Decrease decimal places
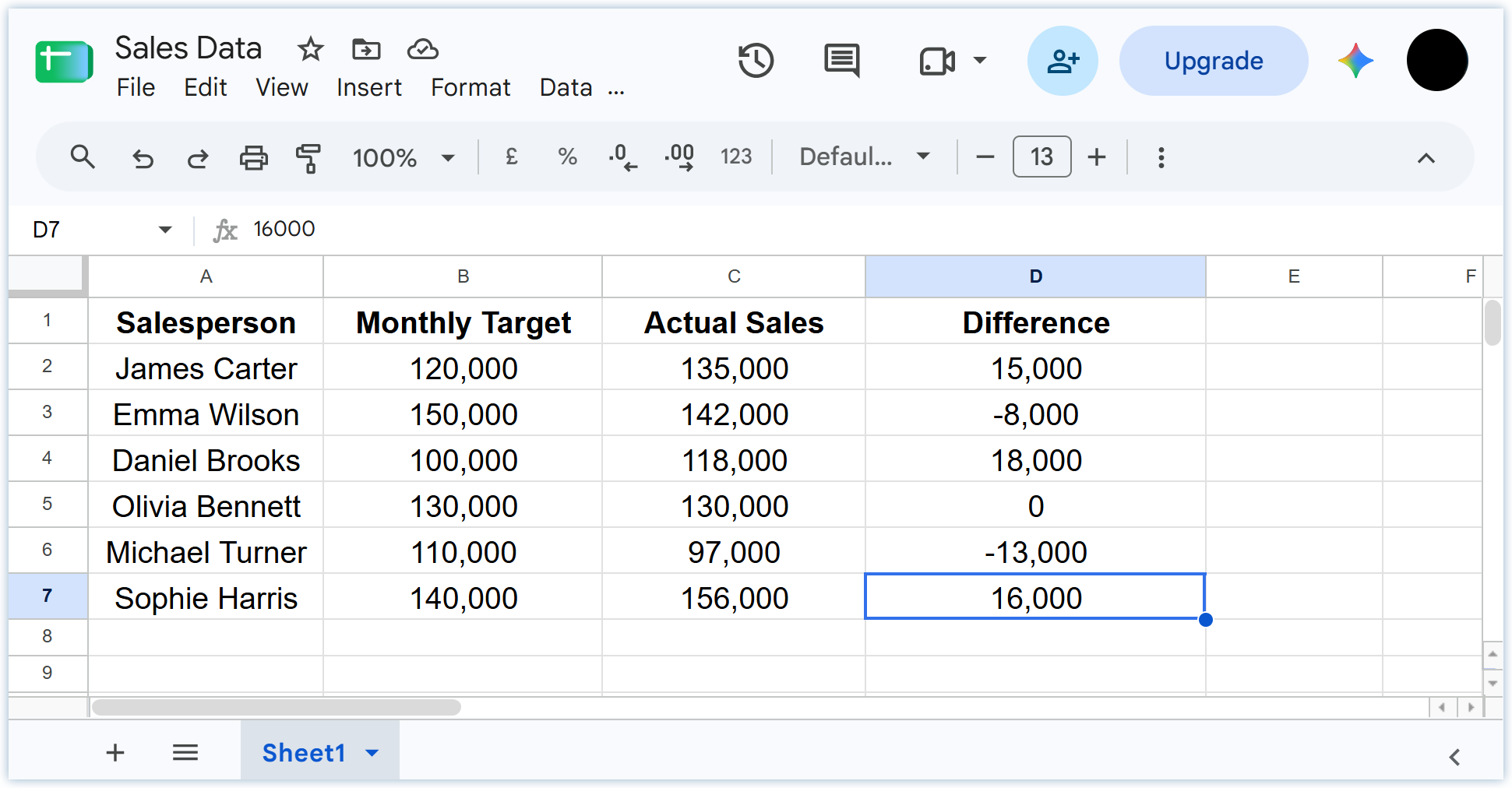Viewport: 1512px width, 788px height. point(623,157)
